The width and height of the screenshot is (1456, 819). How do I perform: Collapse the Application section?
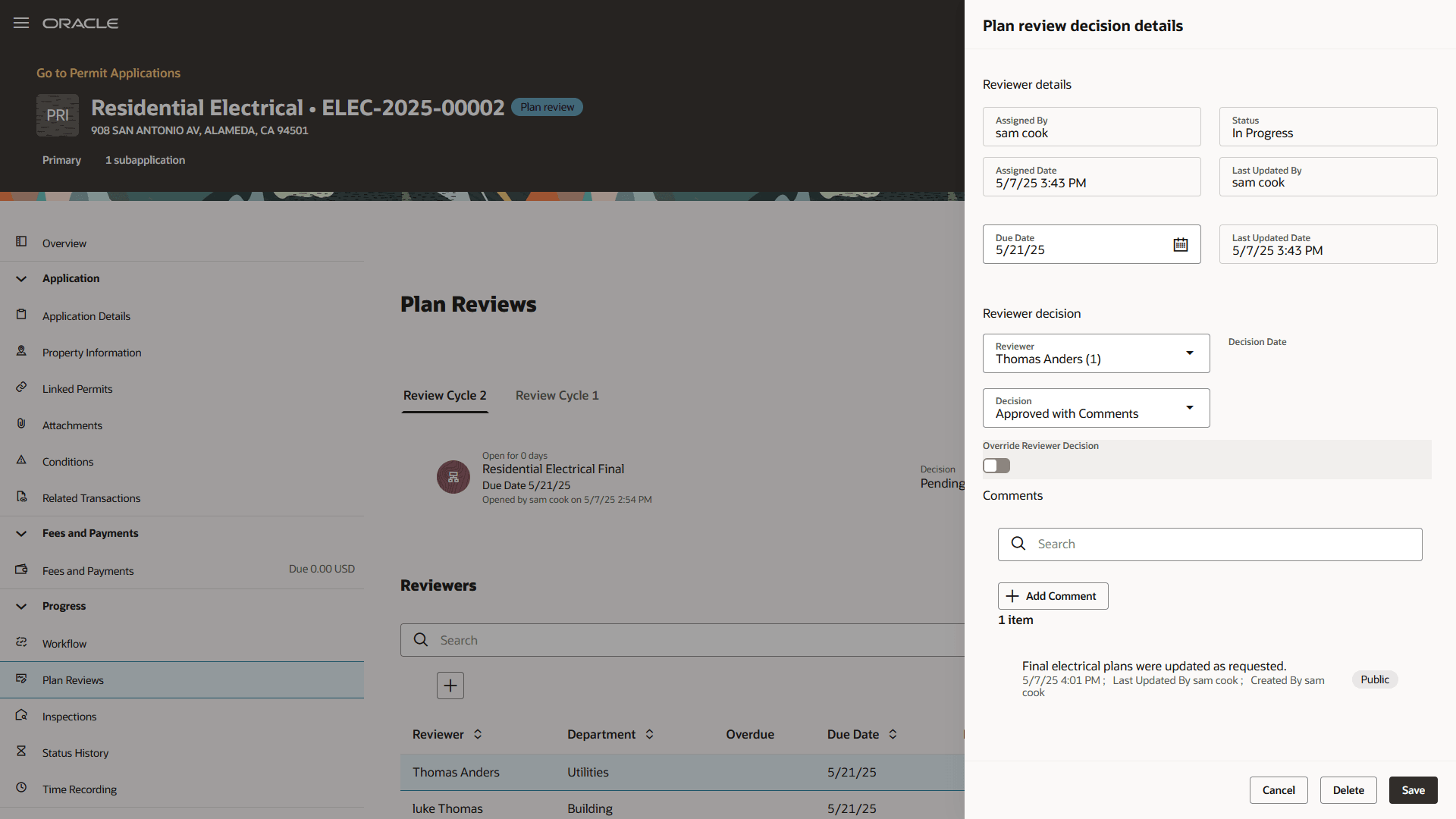[21, 278]
